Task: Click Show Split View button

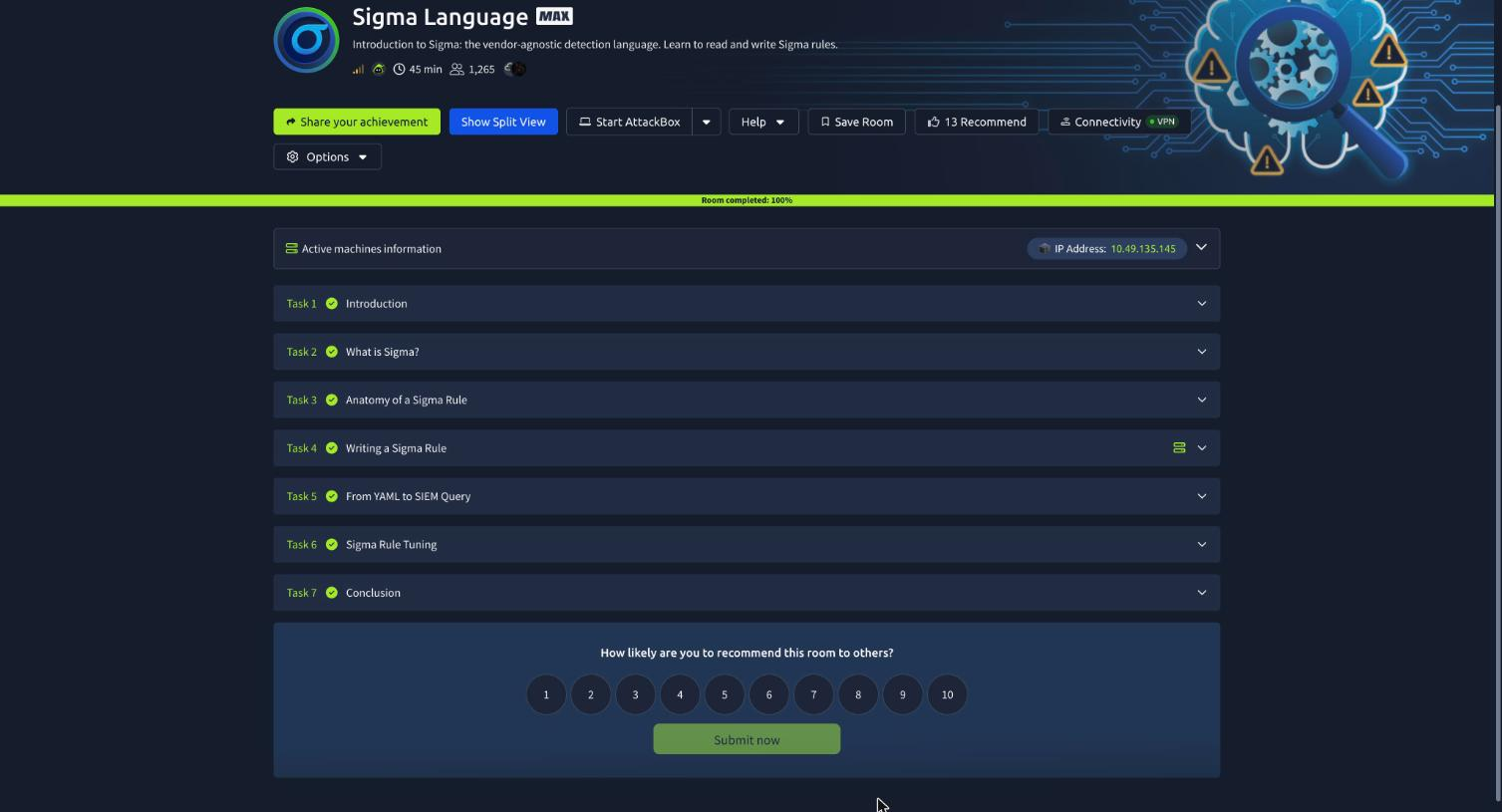Action: pos(503,122)
